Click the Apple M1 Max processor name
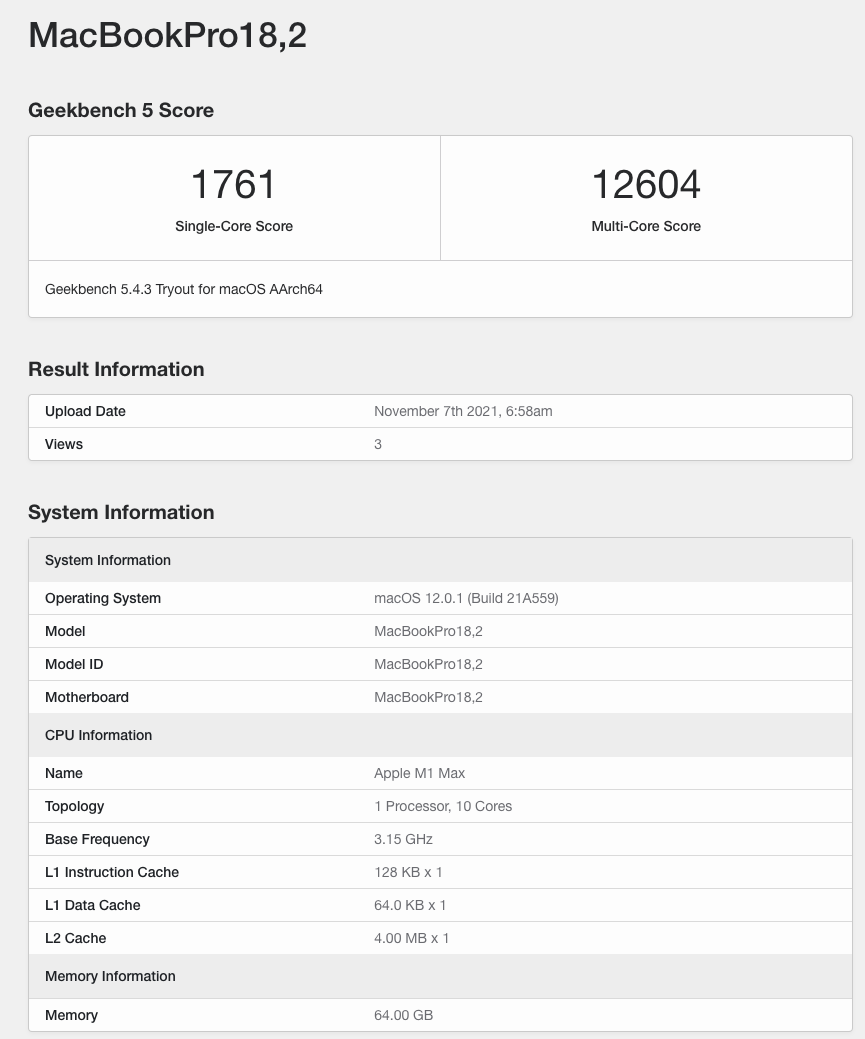The image size is (865, 1039). point(419,773)
